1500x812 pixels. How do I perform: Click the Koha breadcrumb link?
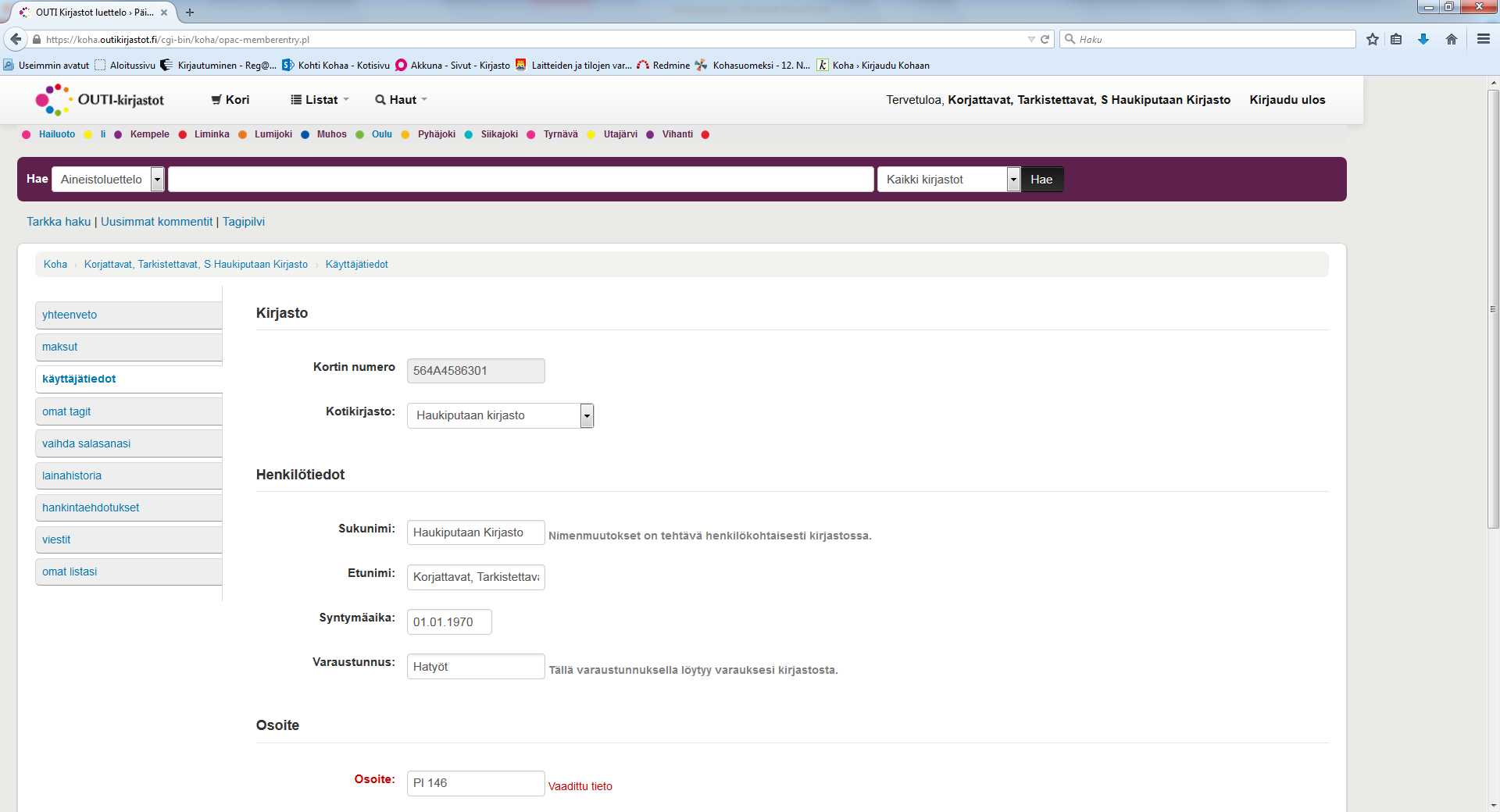(55, 265)
